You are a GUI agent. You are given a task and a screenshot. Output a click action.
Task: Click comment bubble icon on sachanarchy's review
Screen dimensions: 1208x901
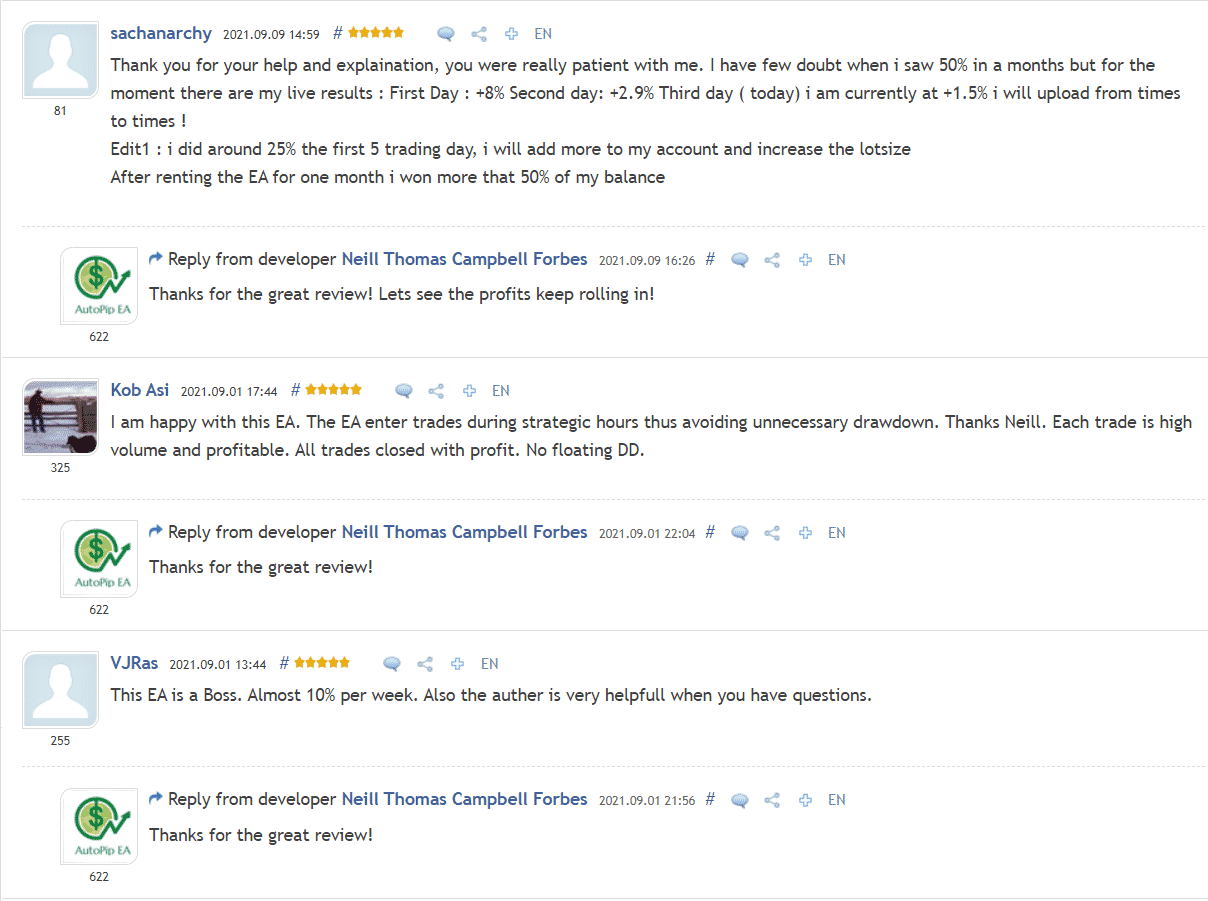pyautogui.click(x=446, y=34)
